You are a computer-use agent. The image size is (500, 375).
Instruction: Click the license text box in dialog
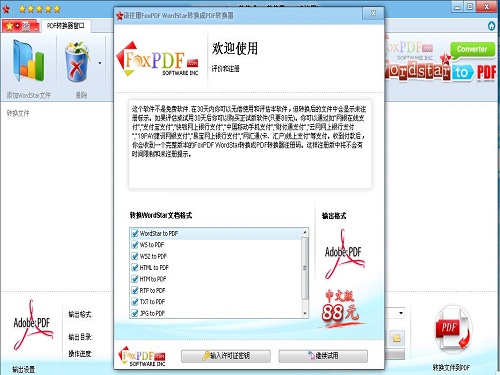click(250, 144)
